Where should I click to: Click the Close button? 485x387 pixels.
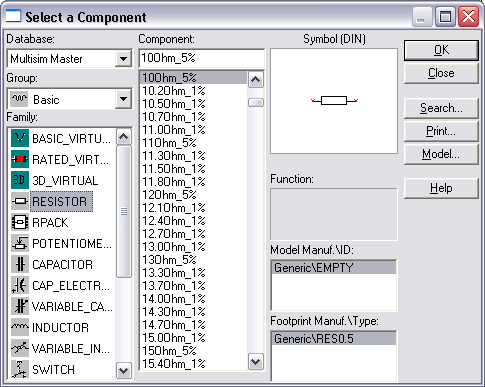point(441,73)
